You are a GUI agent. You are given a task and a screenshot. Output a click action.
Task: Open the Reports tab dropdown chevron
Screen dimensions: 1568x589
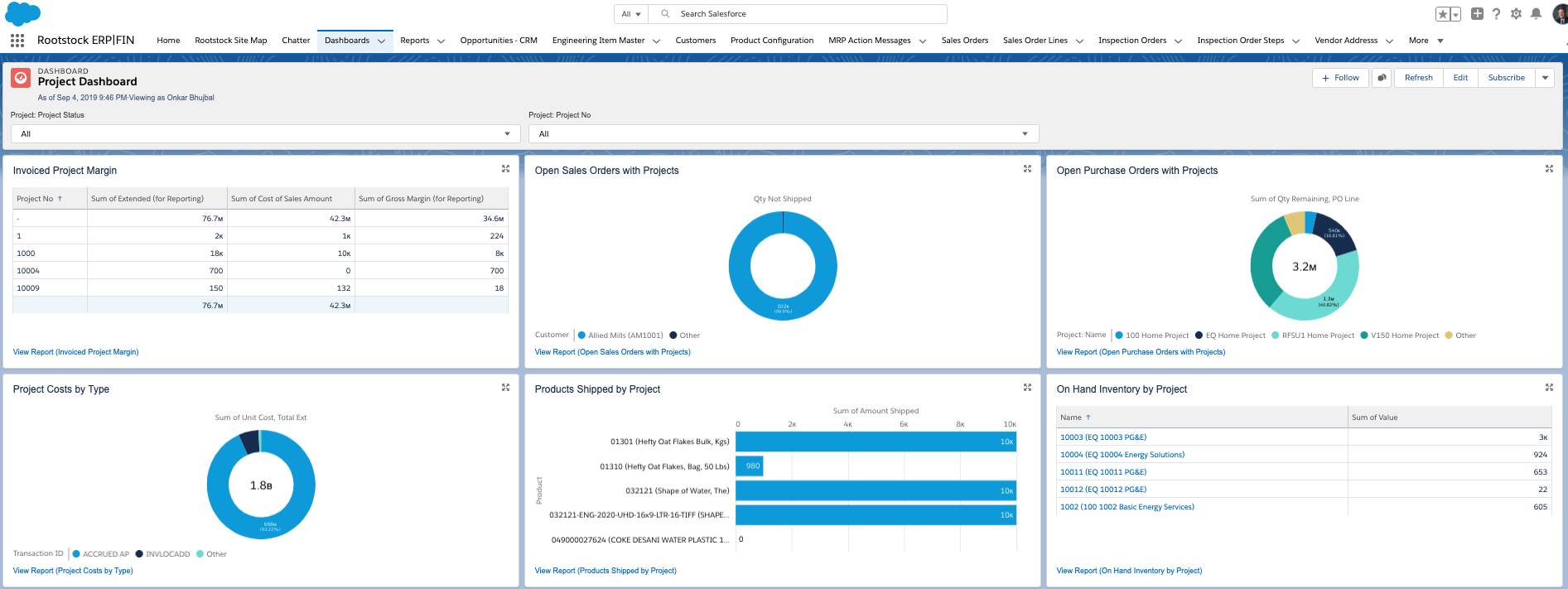[441, 41]
